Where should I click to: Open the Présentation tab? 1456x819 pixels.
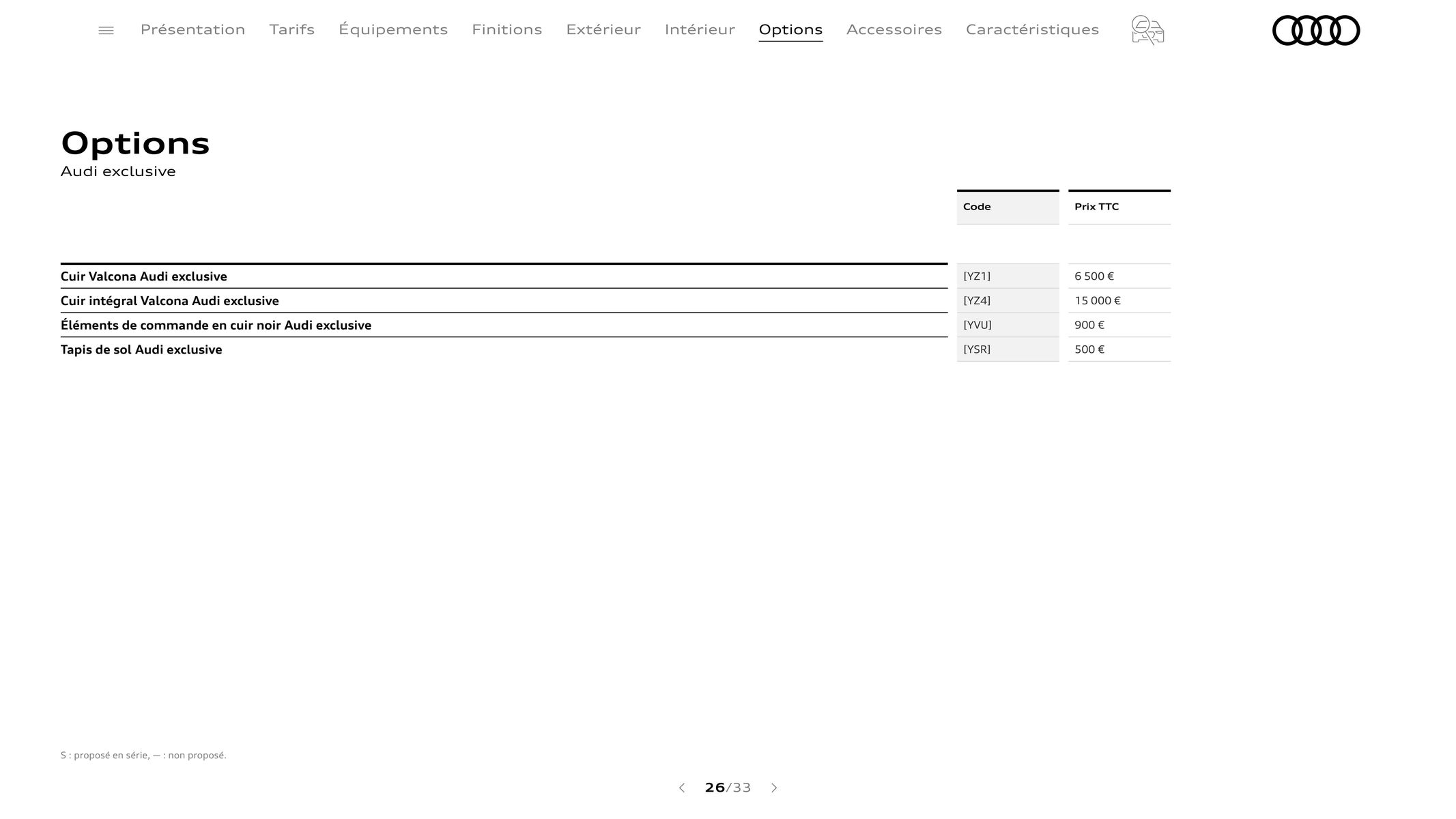[x=192, y=29]
